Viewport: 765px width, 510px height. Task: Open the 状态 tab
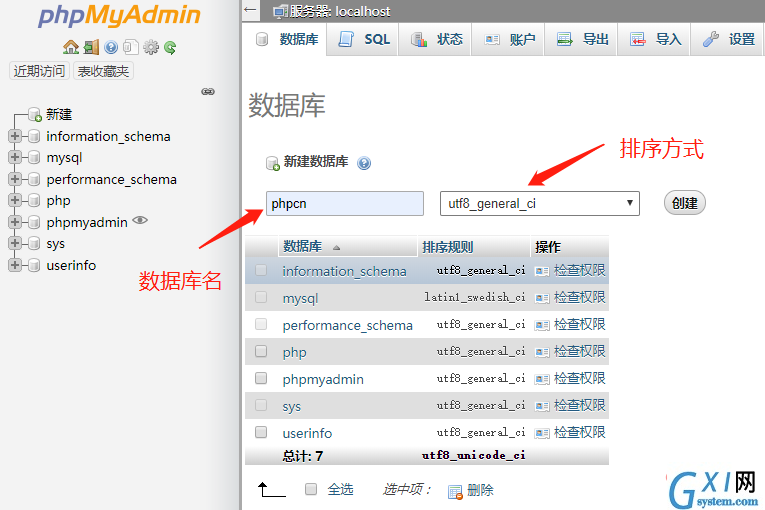coord(436,40)
